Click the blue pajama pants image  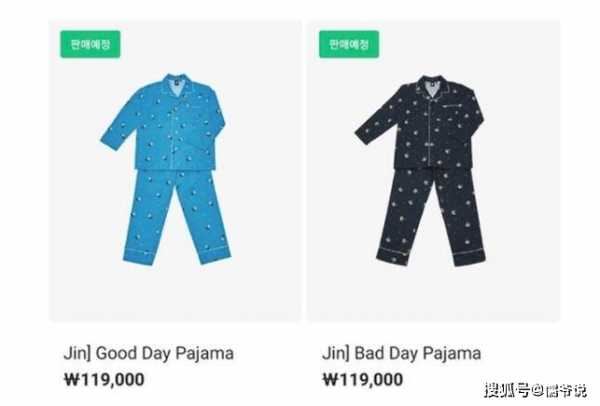coord(177,217)
